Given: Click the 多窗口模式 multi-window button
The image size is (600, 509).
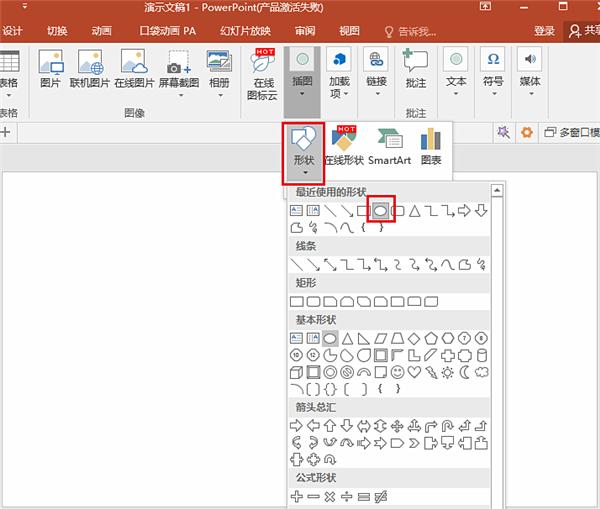Looking at the screenshot, I should [x=572, y=132].
